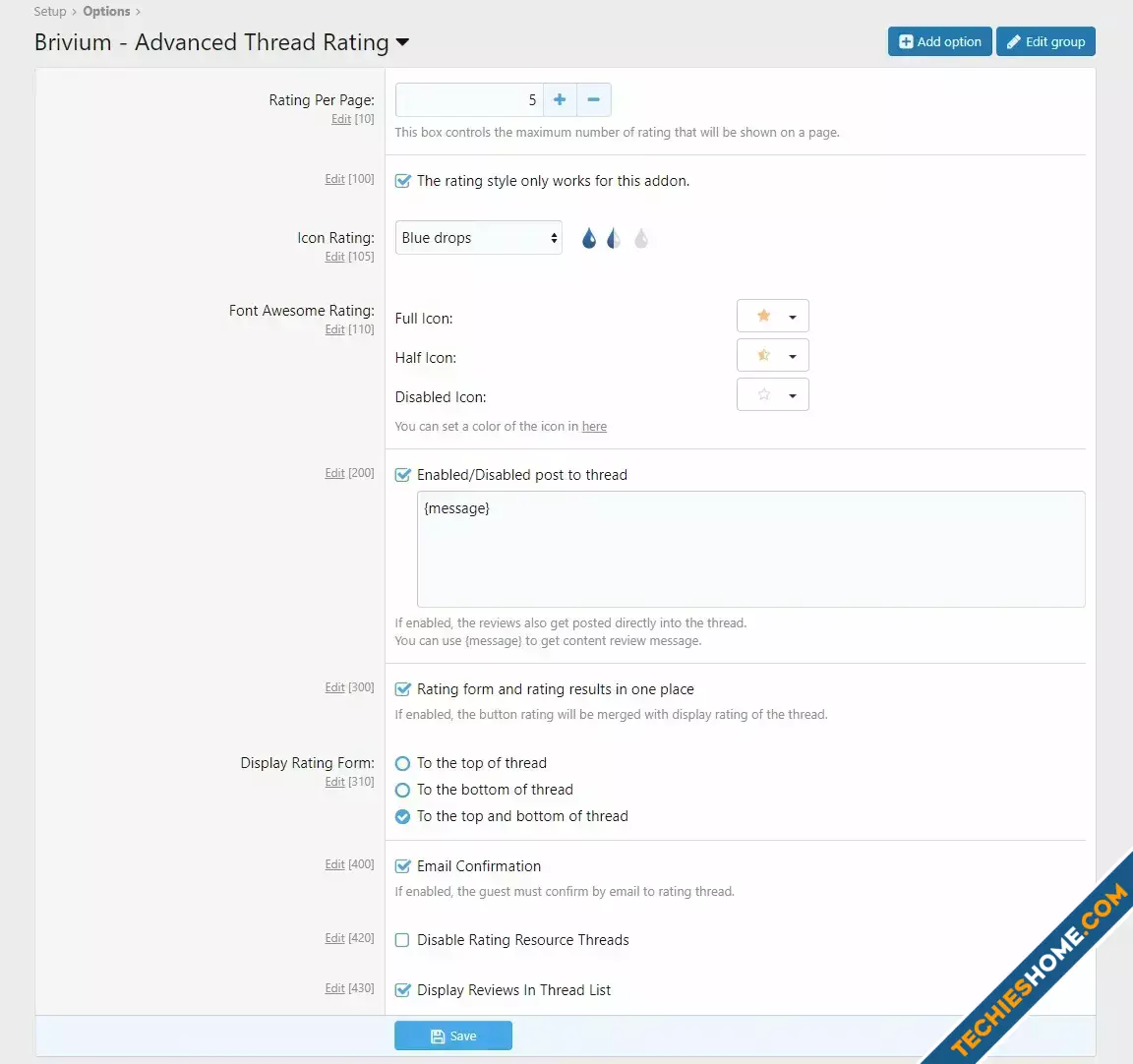Click the full blue drop icon
1133x1064 pixels.
click(589, 238)
